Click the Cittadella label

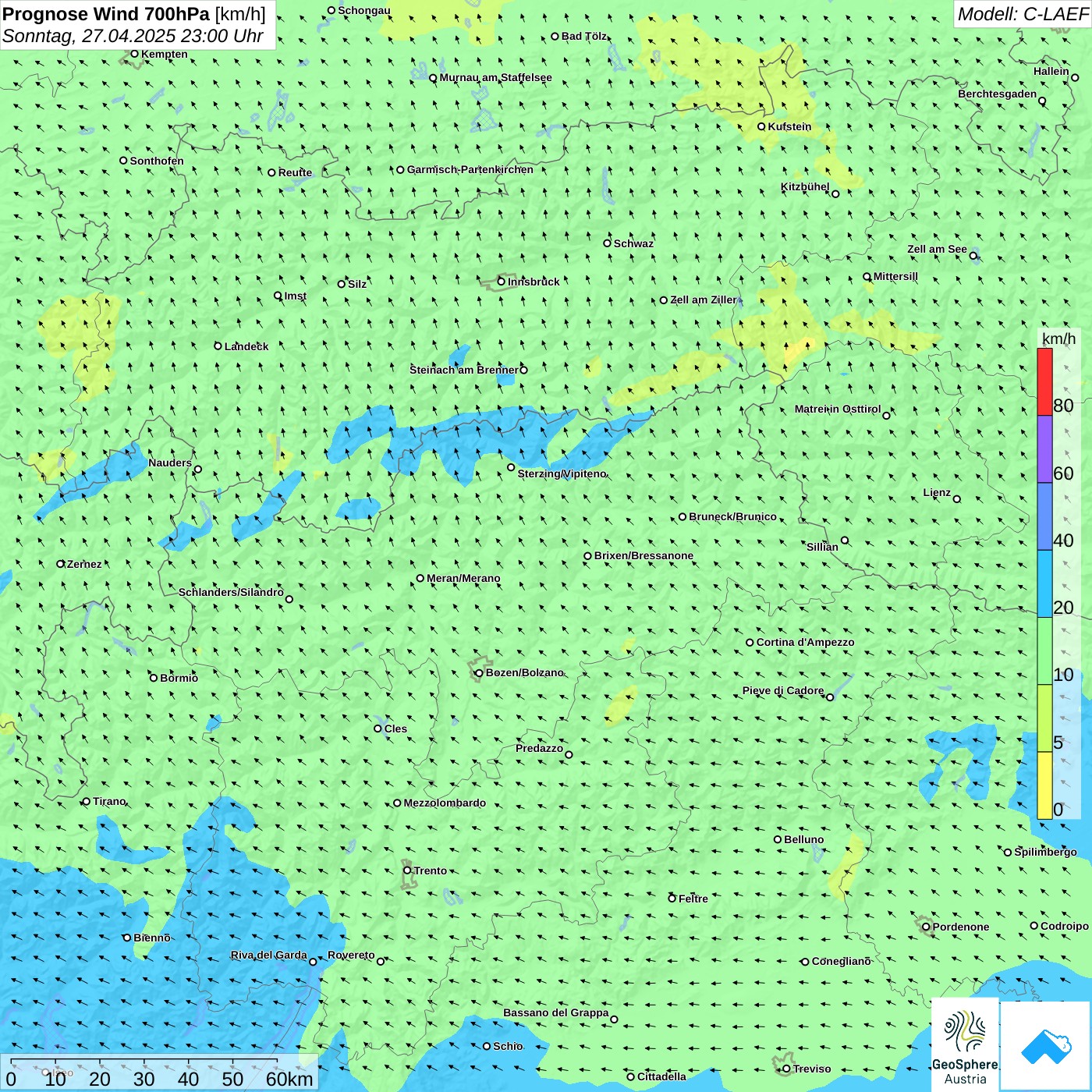661,1076
